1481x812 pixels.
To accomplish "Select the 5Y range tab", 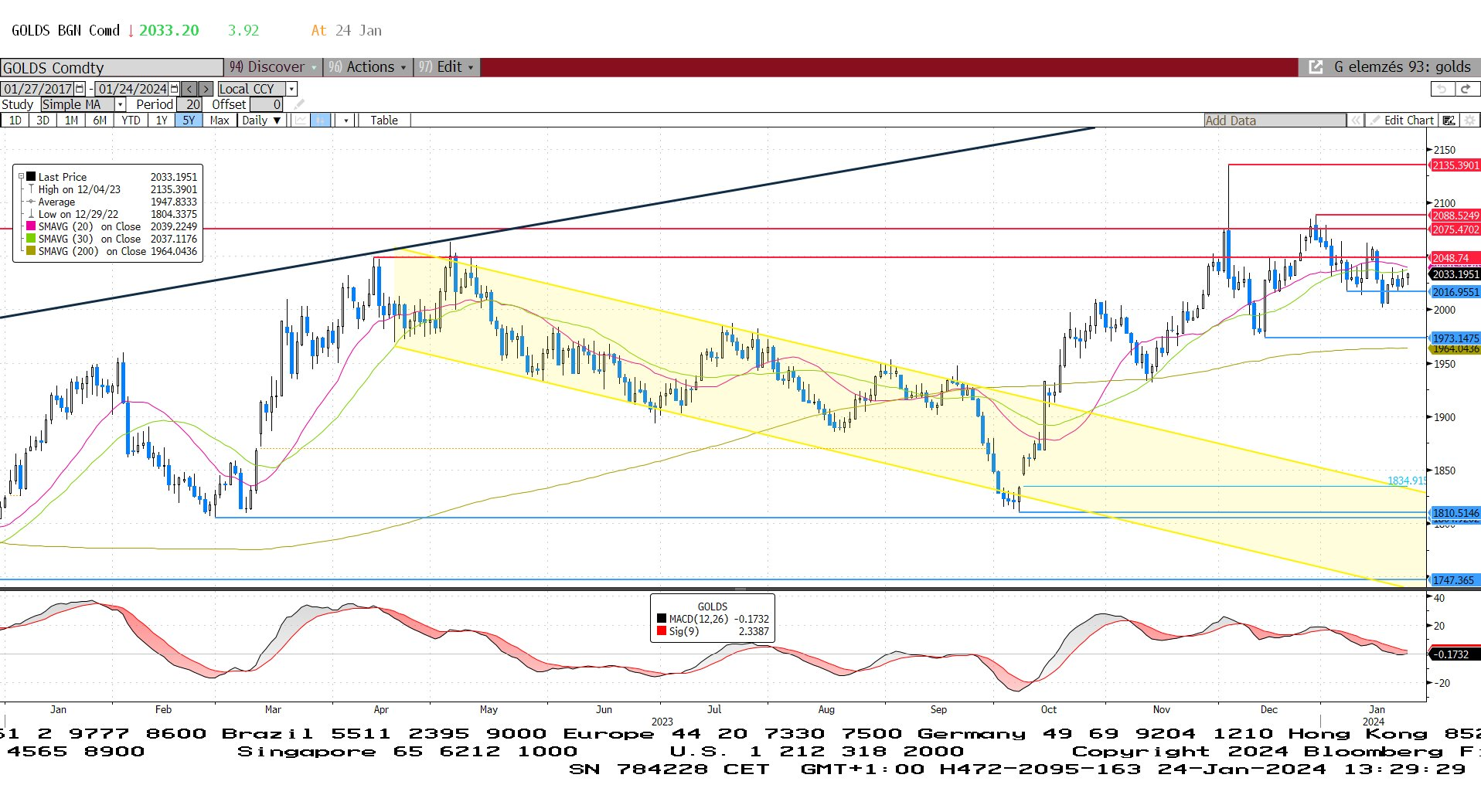I will pos(189,121).
